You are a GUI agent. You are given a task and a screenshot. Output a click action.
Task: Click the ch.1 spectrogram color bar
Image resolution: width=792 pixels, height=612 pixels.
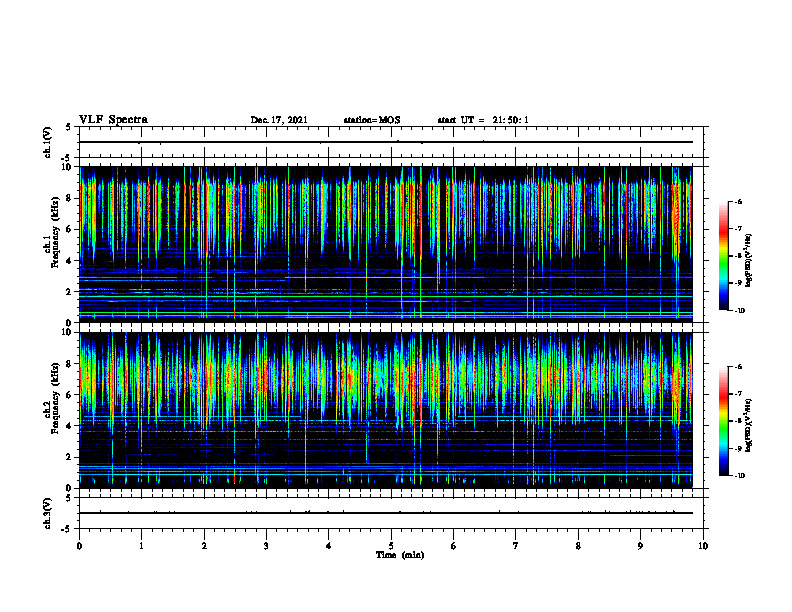point(724,256)
